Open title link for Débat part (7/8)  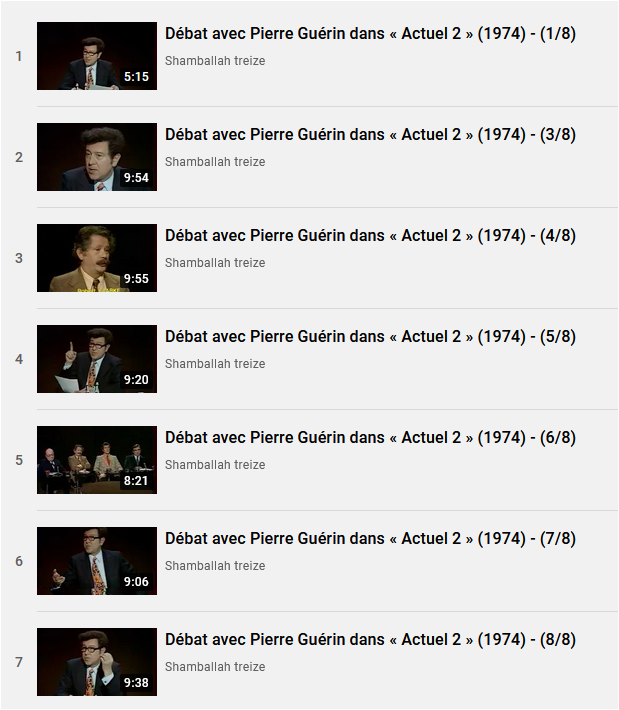click(370, 538)
